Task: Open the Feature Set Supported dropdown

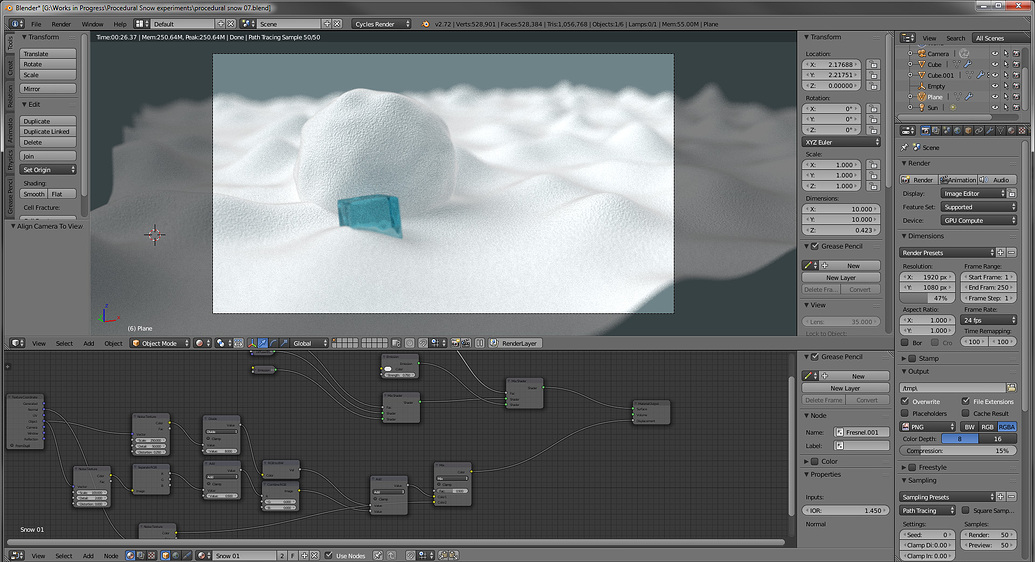Action: click(978, 207)
